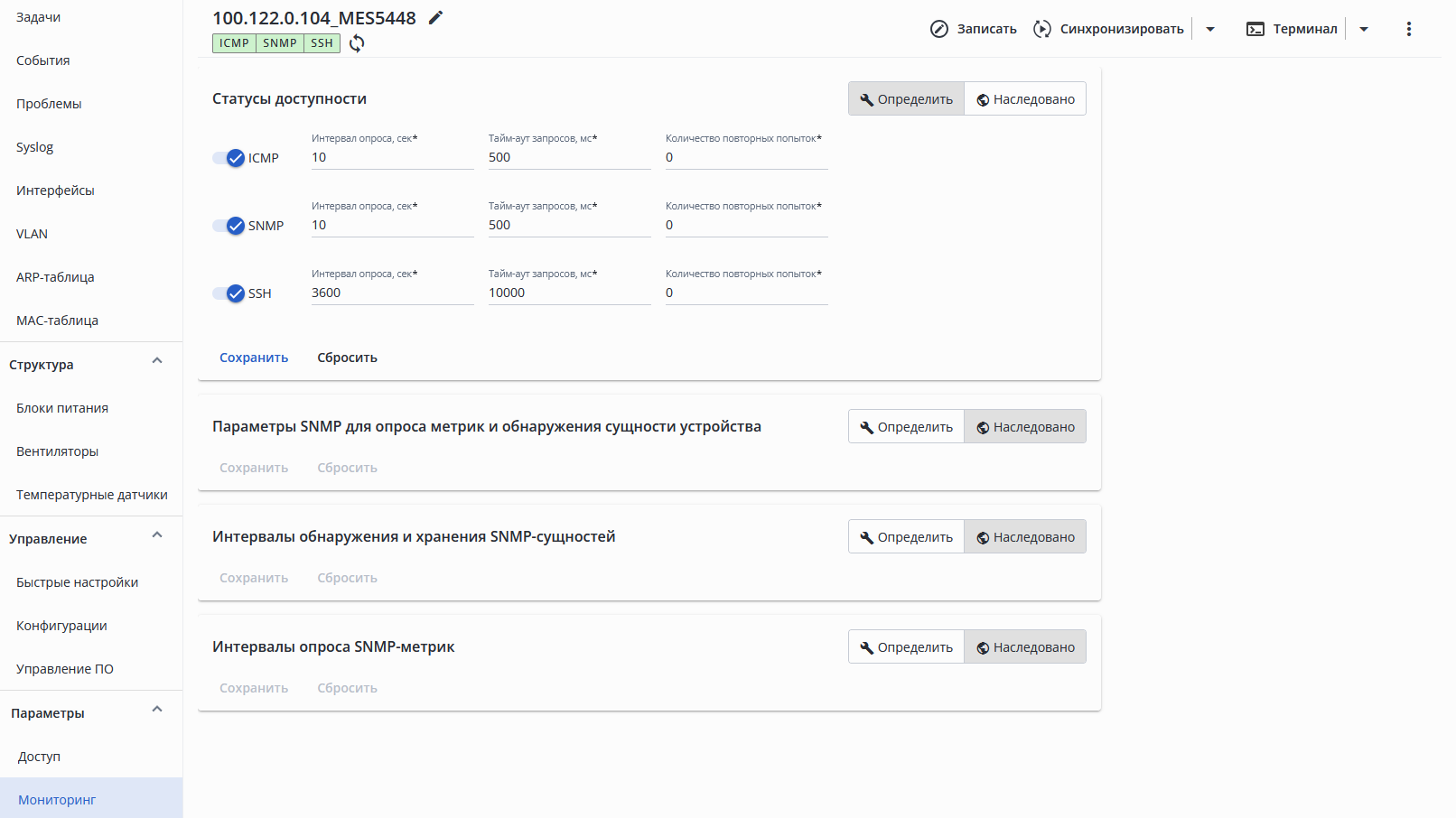
Task: Select Определить in Статусы доступности section
Action: [x=906, y=99]
